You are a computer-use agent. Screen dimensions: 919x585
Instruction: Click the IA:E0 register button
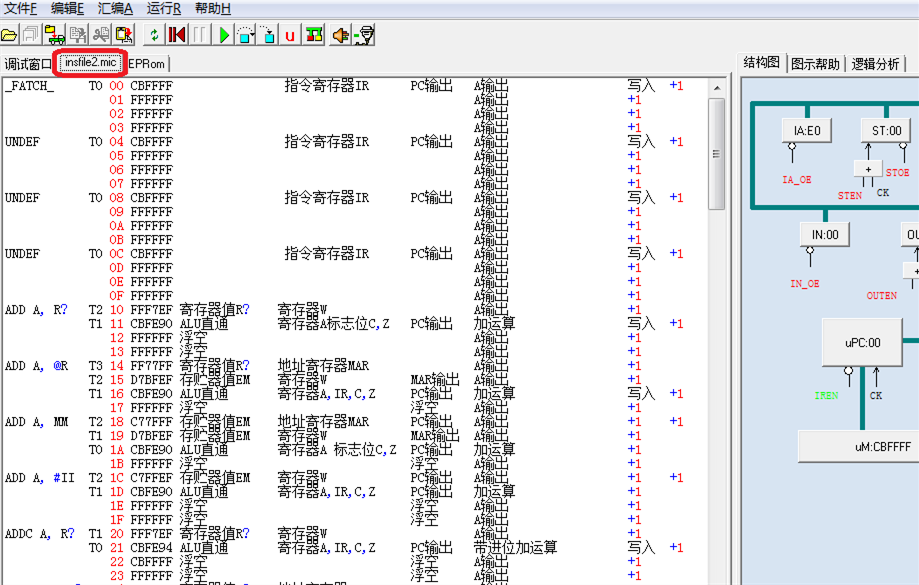tap(806, 130)
